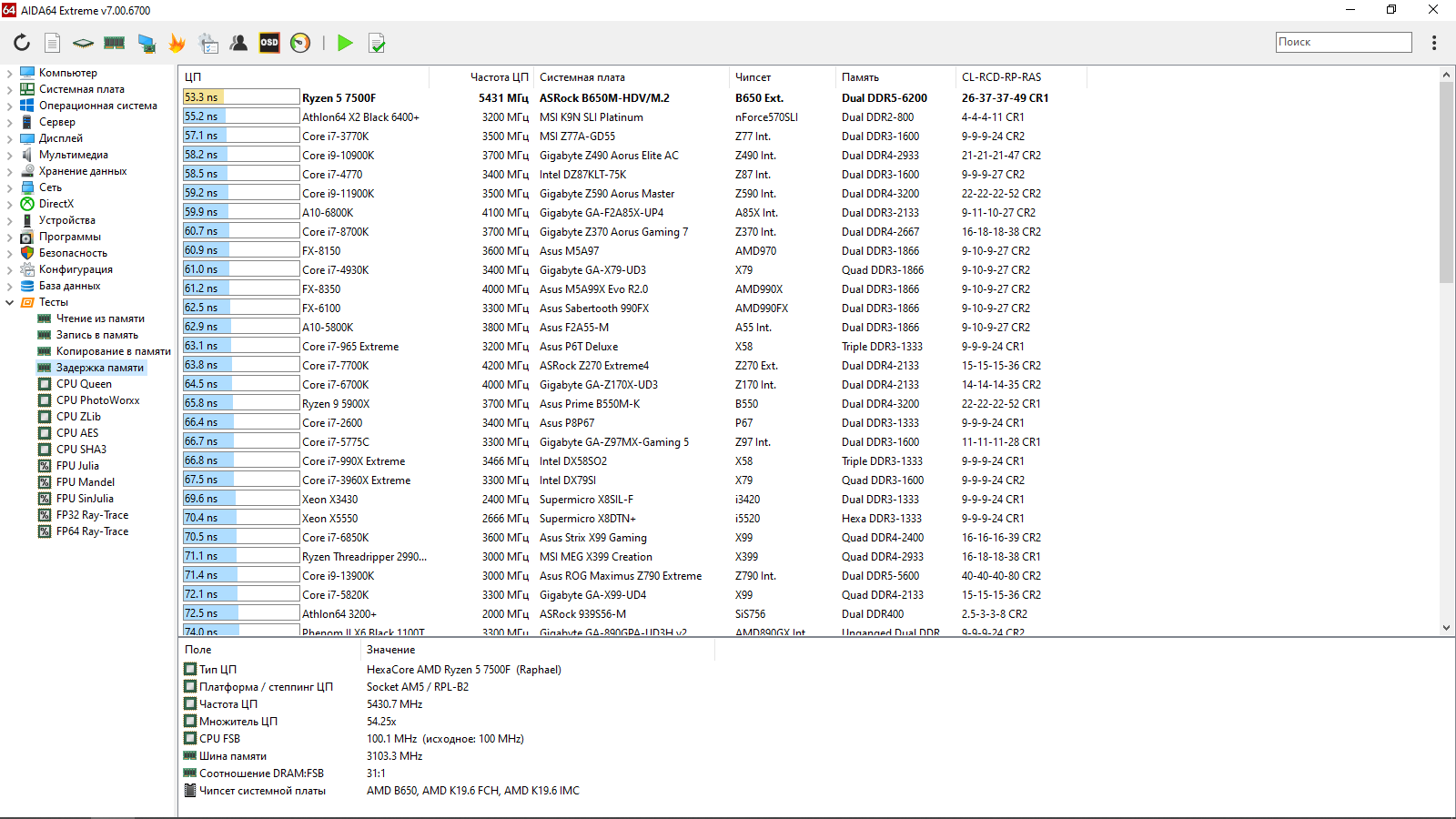Open the FP32 Ray-Trace benchmark
Image resolution: width=1456 pixels, height=819 pixels.
coord(92,515)
